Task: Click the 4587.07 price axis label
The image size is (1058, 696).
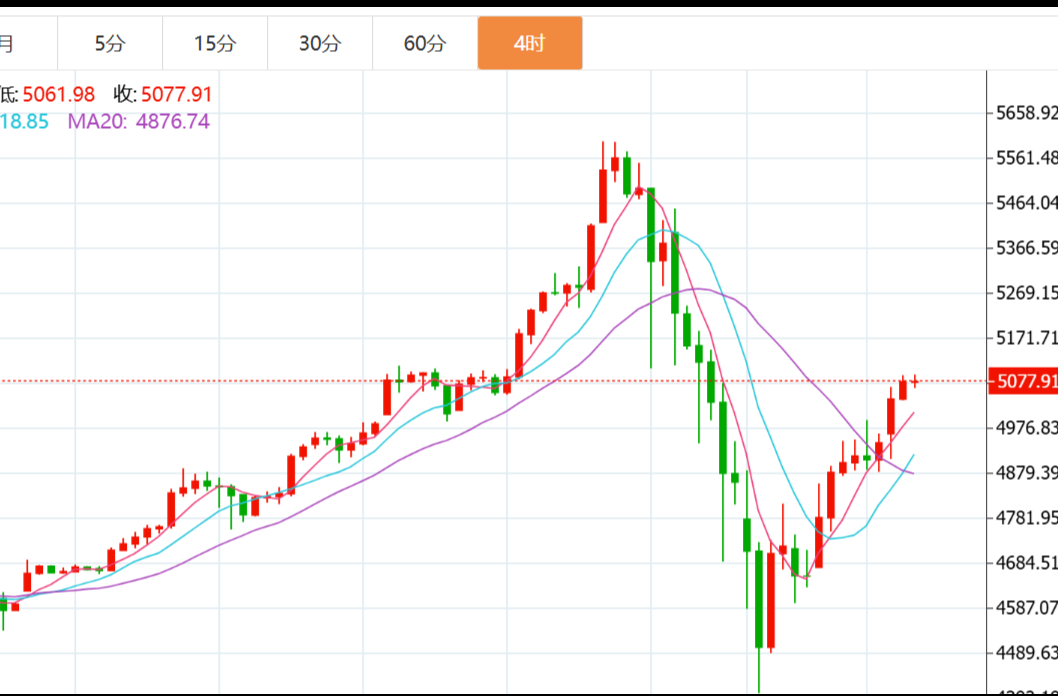Action: coord(1025,607)
